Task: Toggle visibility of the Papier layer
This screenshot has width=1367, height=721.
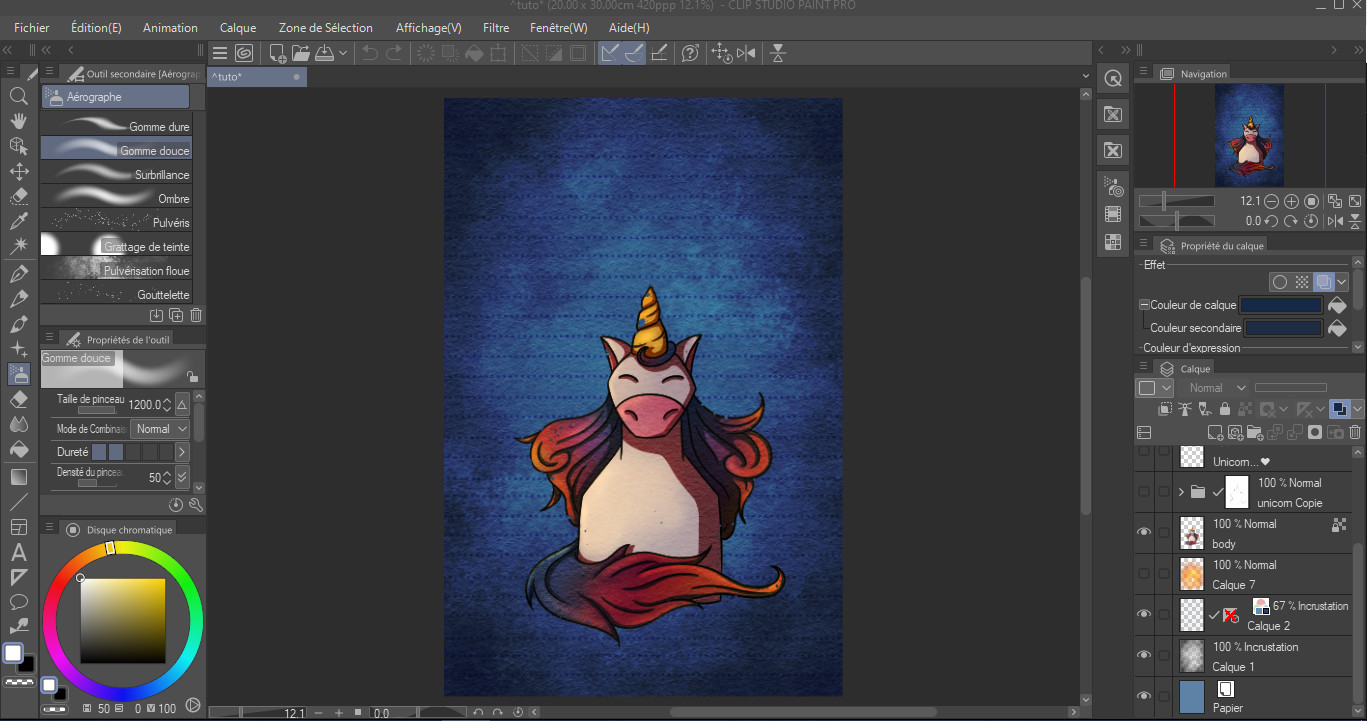Action: pos(1143,696)
